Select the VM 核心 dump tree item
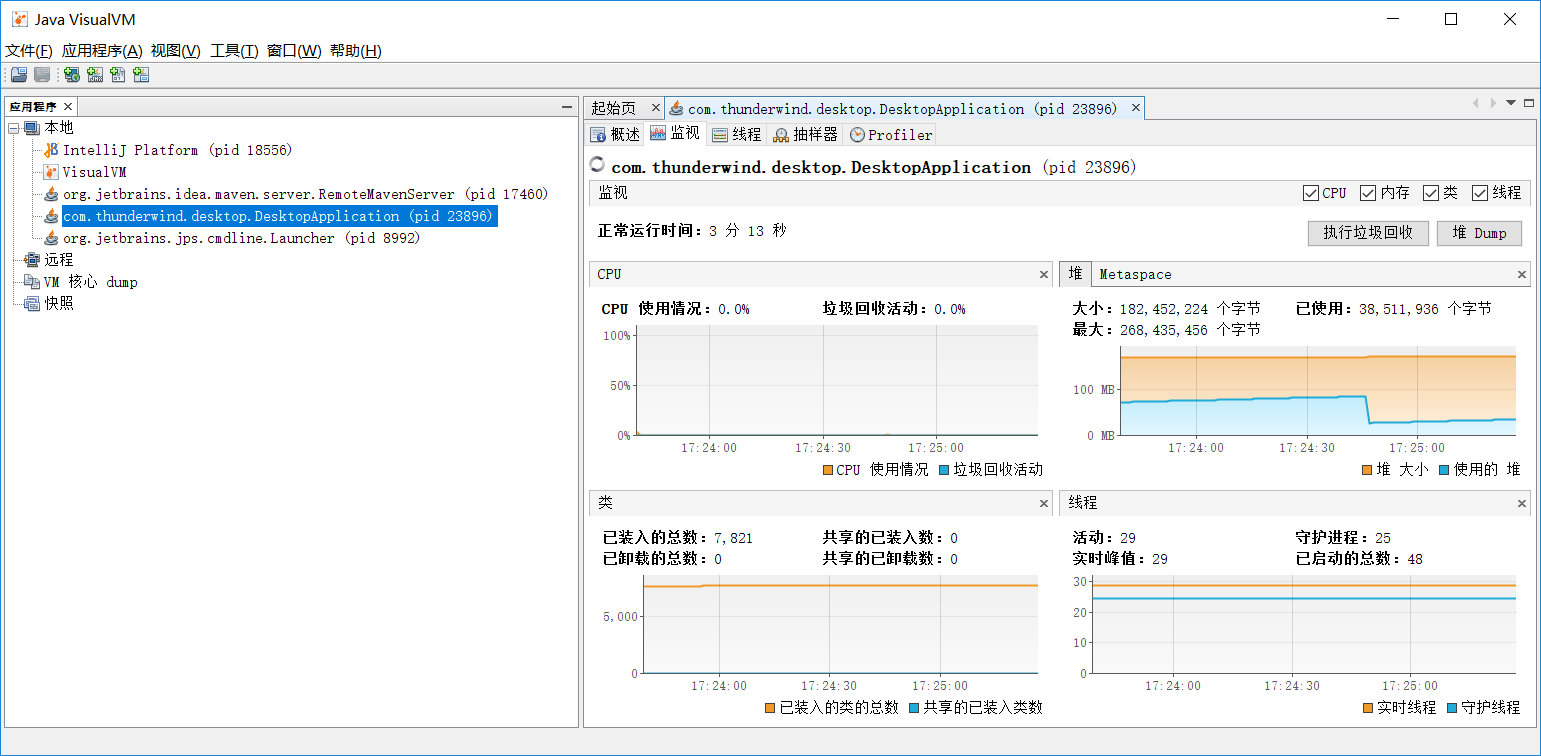 tap(91, 282)
